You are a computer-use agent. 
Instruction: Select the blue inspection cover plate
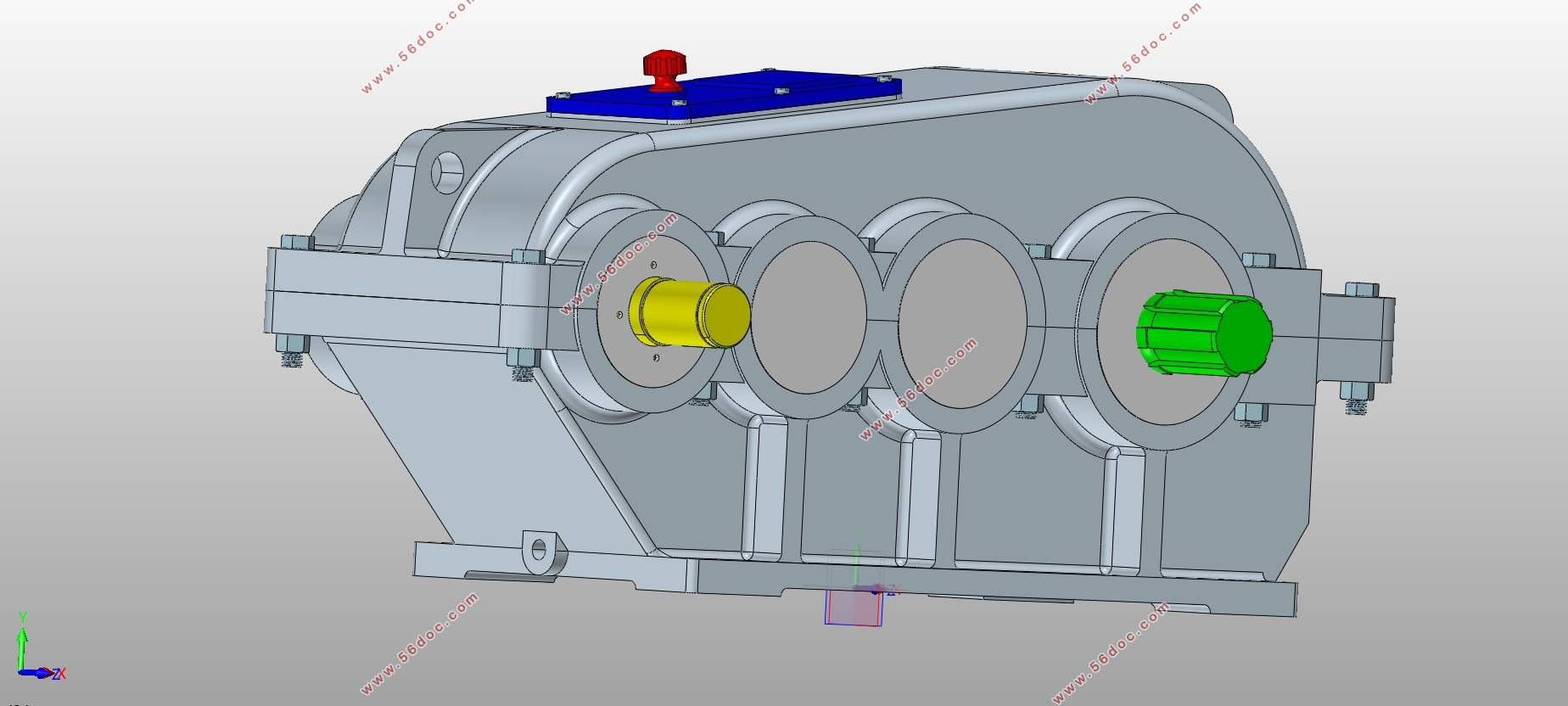(x=724, y=98)
